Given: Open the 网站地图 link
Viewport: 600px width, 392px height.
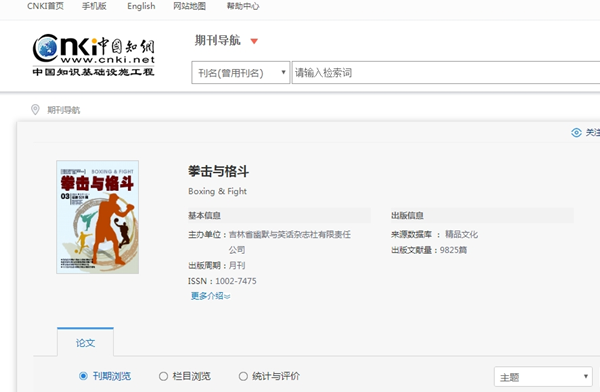Looking at the screenshot, I should pos(189,6).
